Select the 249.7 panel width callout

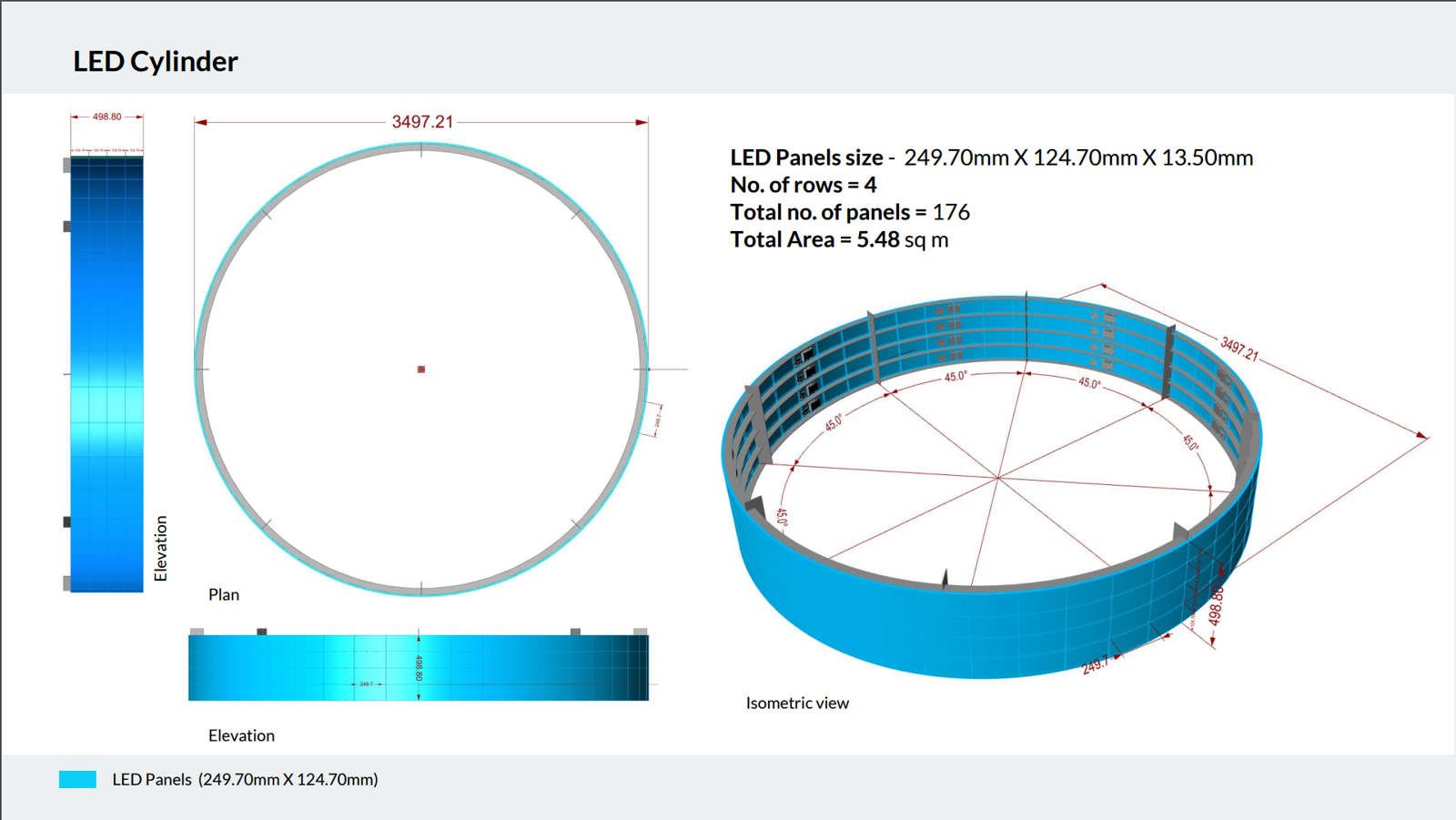click(1092, 667)
